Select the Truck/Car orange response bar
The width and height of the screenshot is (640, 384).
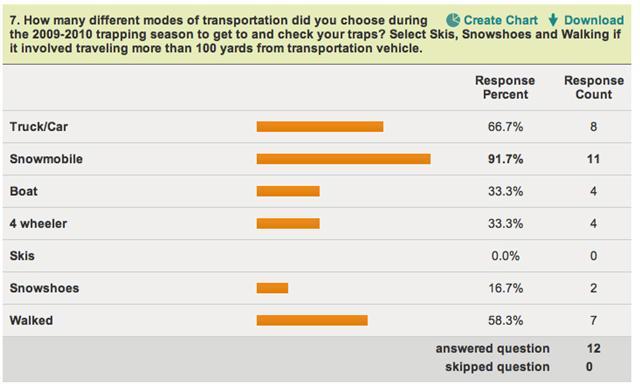[320, 127]
